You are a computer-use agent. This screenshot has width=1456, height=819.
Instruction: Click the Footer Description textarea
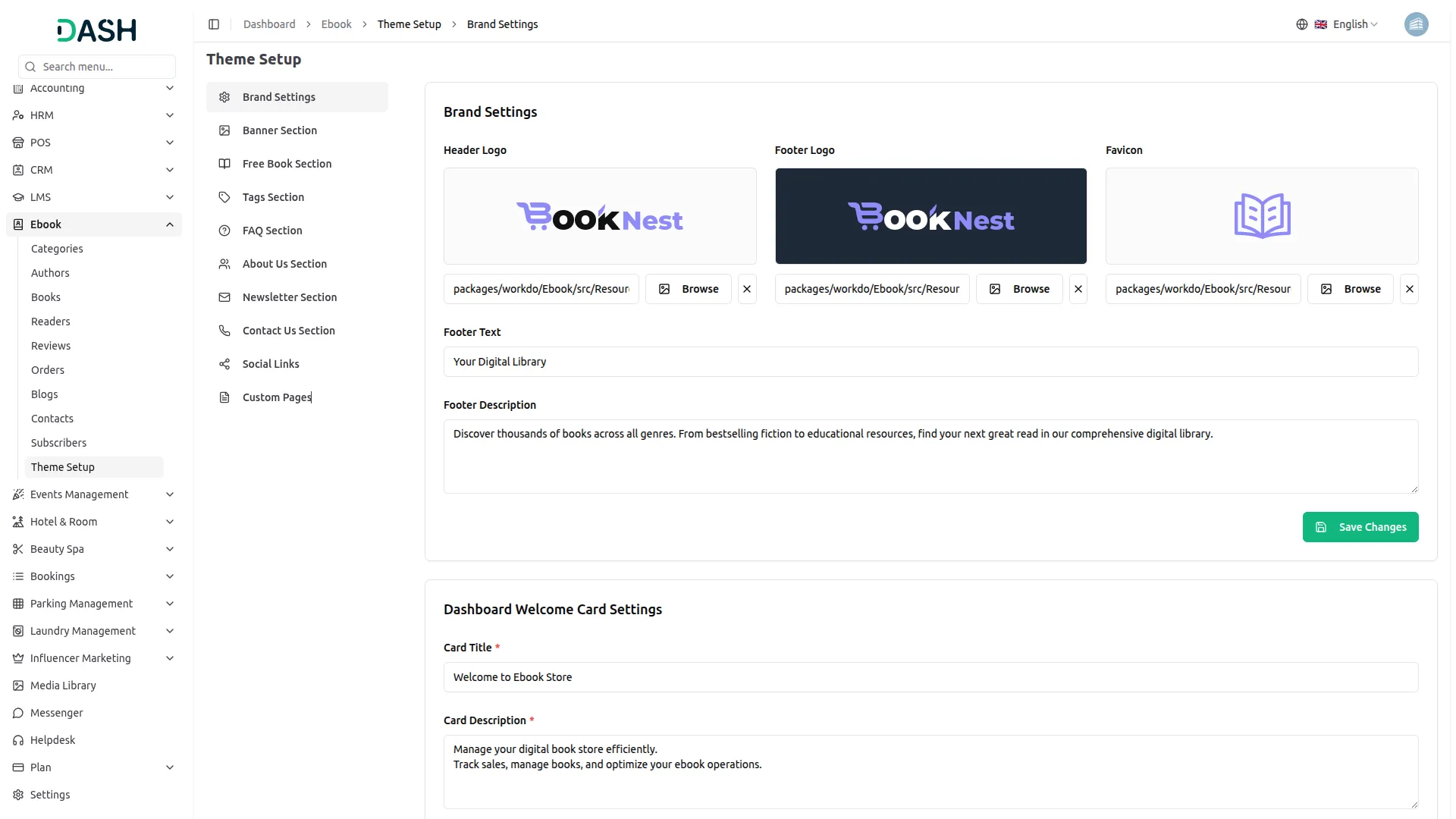930,457
